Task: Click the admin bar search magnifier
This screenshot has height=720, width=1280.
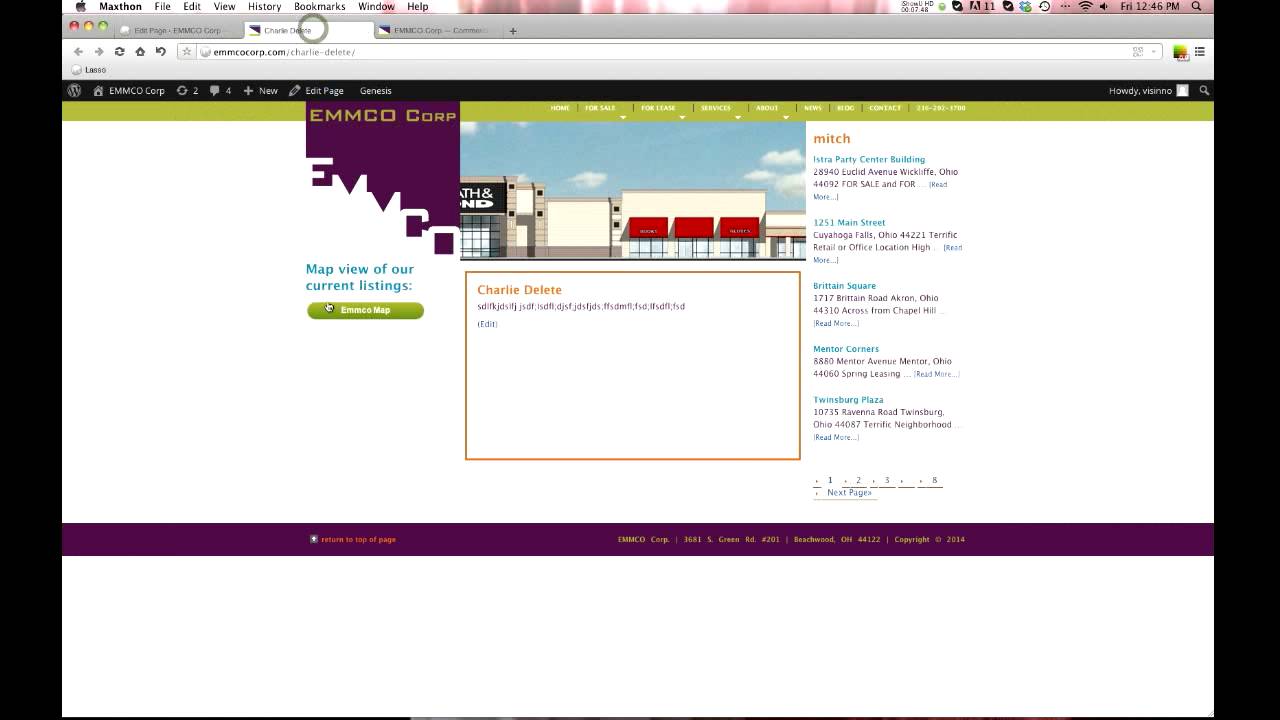Action: coord(1204,90)
